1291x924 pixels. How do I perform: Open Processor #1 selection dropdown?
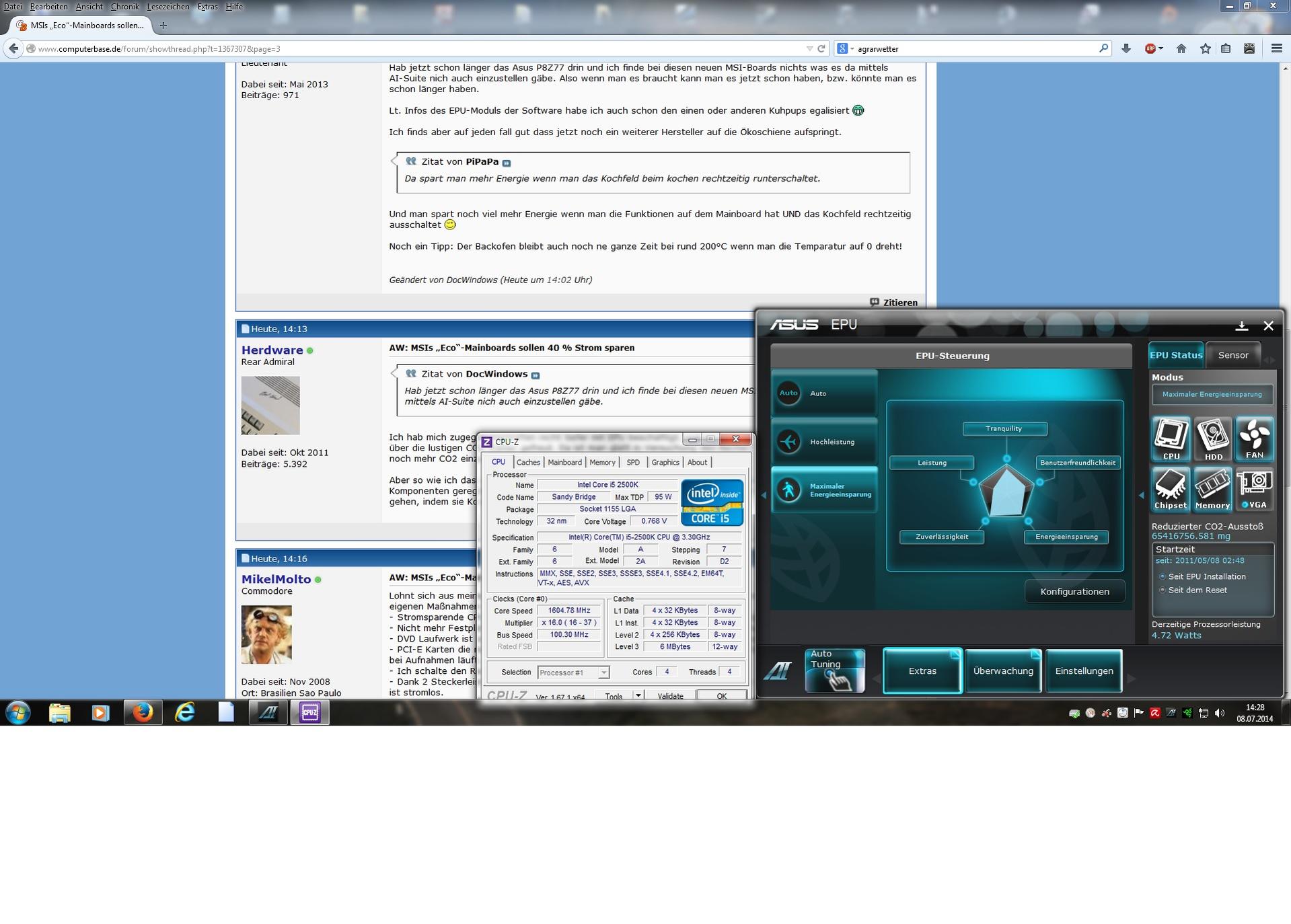[573, 672]
